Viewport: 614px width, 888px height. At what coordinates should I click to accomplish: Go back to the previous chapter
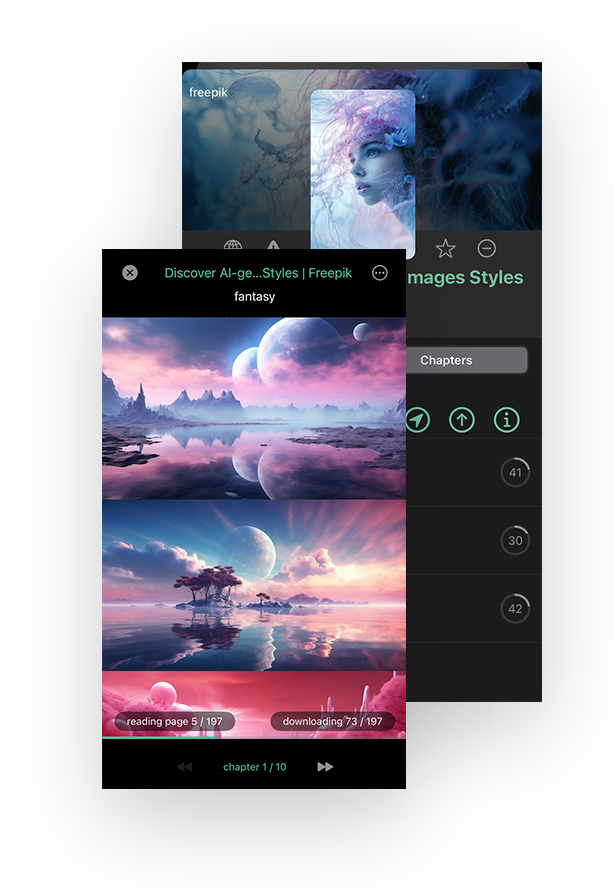point(184,767)
